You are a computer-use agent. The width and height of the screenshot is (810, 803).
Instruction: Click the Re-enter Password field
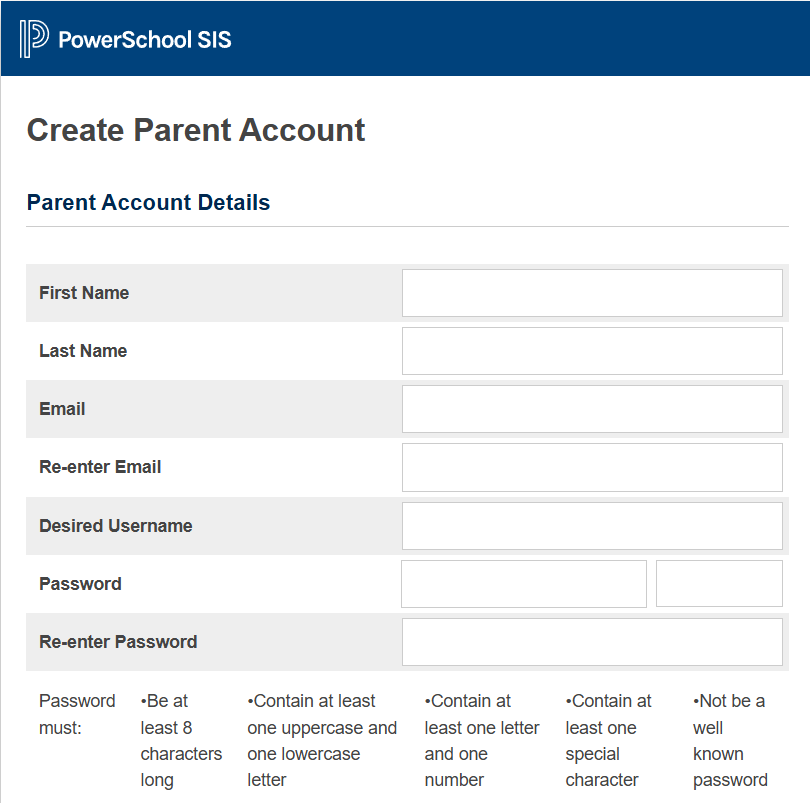click(x=591, y=641)
